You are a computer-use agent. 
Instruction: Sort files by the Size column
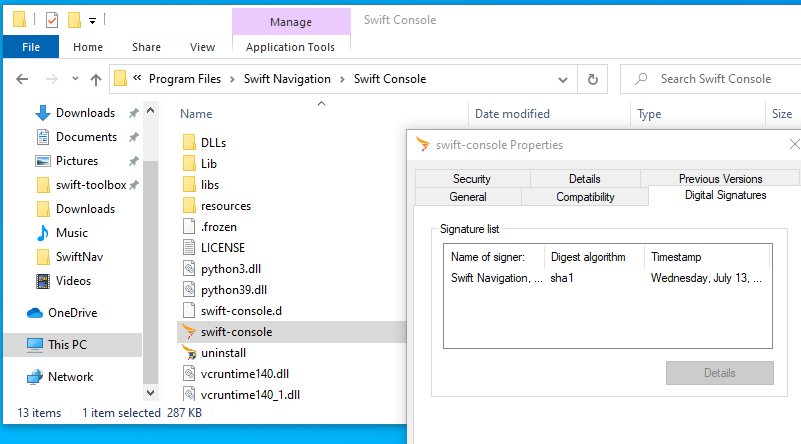[x=782, y=114]
